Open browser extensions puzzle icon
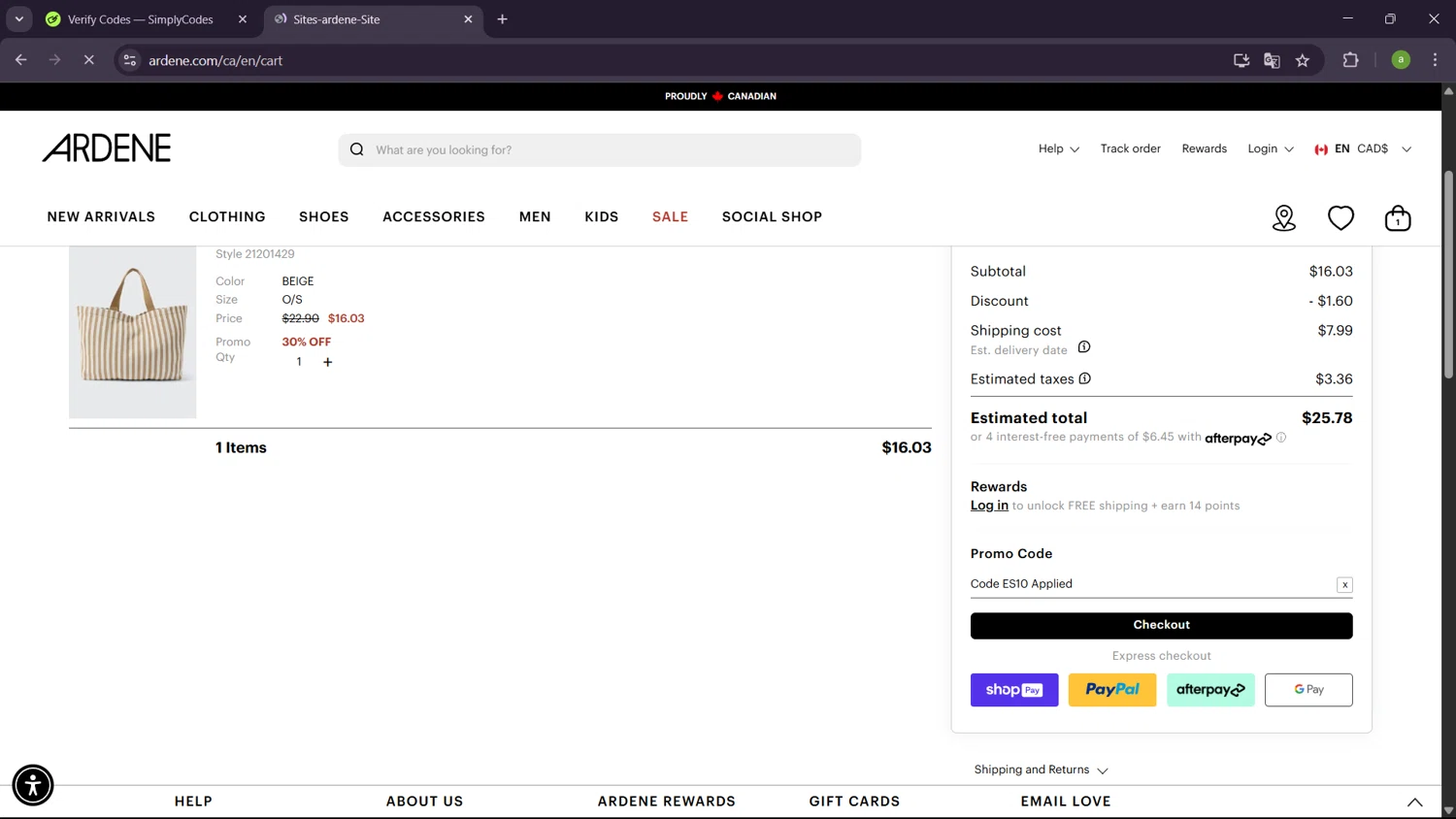1456x819 pixels. pyautogui.click(x=1350, y=60)
